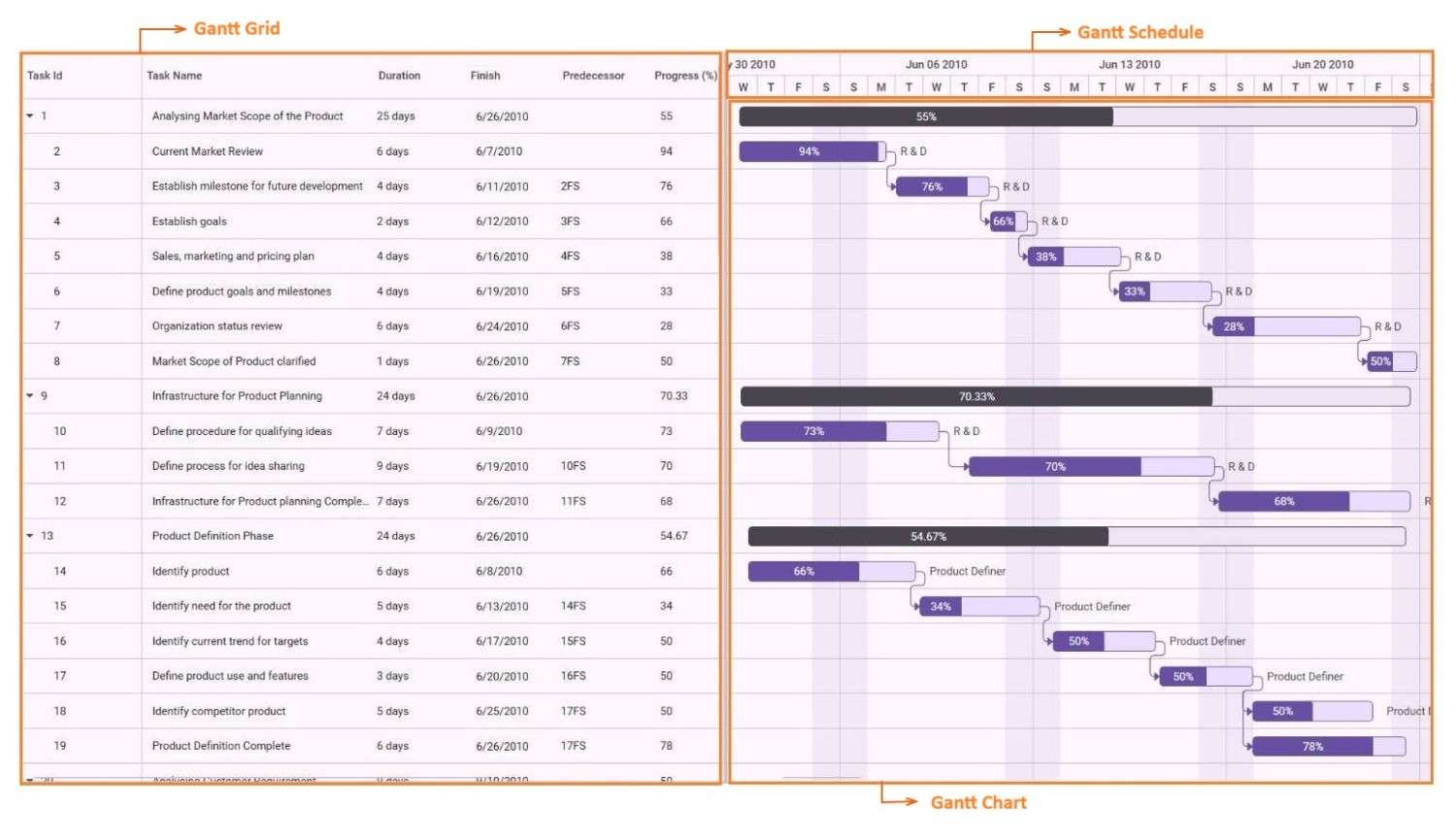Click the 78% Product Definition Complete taskbar

(x=1329, y=746)
